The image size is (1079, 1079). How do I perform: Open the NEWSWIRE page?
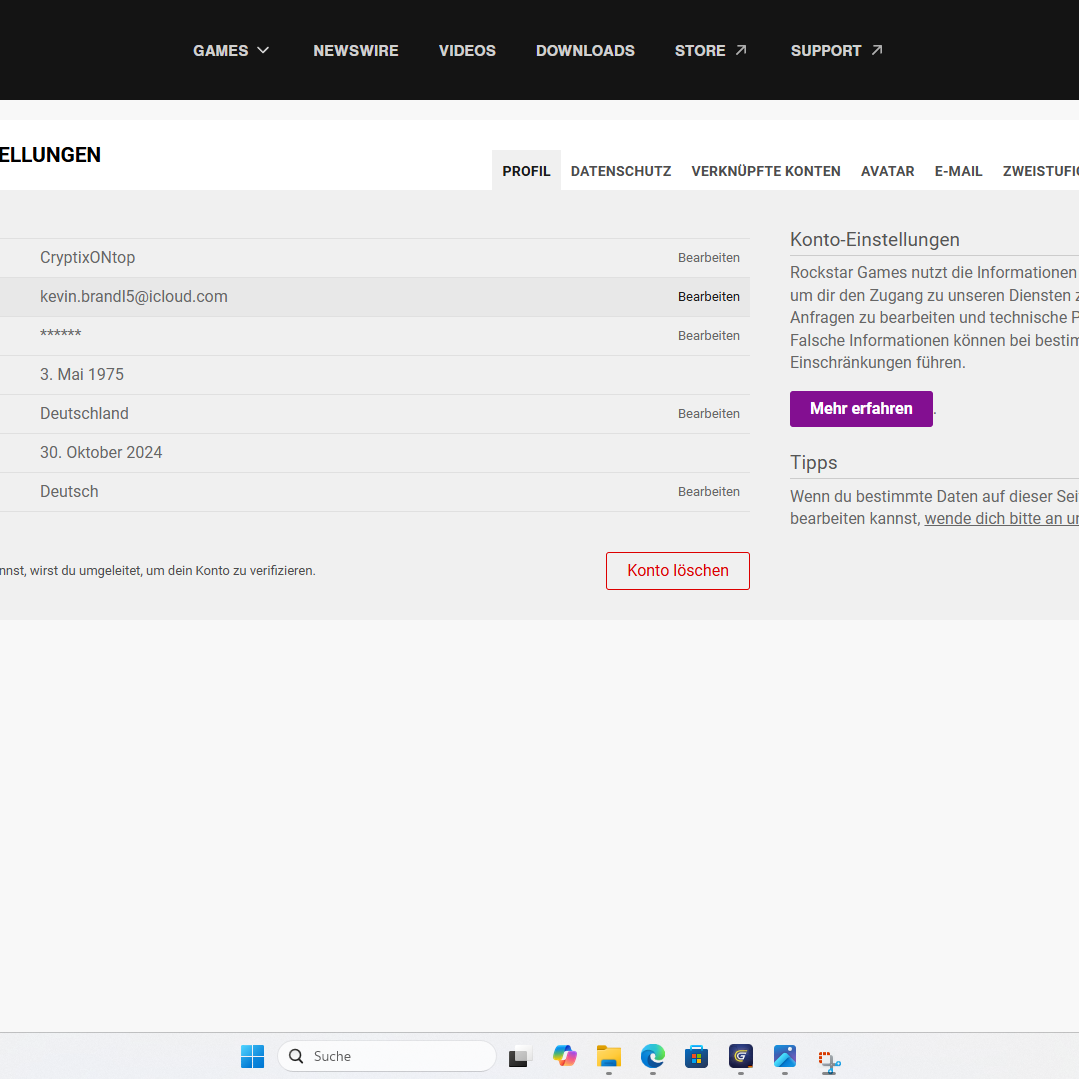(x=355, y=50)
